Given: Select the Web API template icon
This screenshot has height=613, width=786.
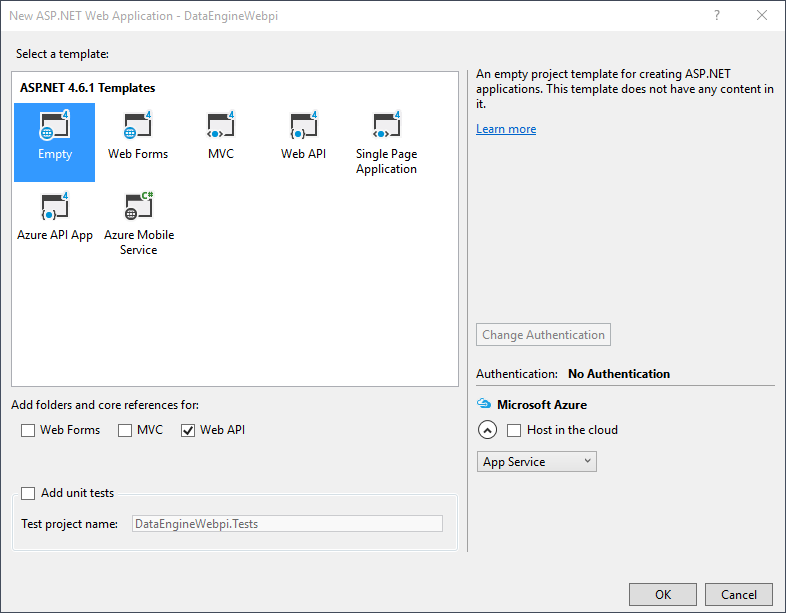Looking at the screenshot, I should [303, 126].
